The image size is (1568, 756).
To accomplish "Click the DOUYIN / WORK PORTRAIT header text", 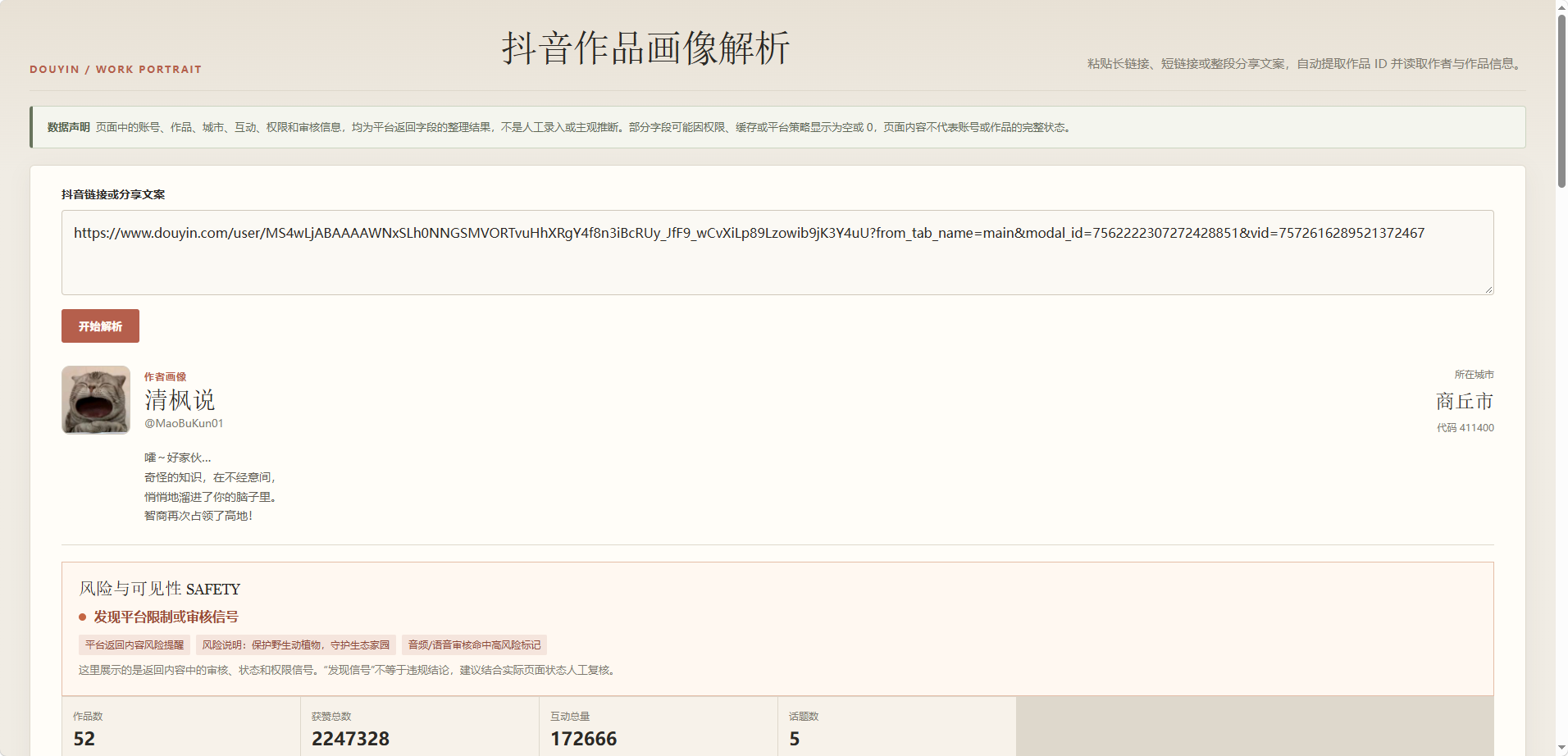I will pos(116,70).
